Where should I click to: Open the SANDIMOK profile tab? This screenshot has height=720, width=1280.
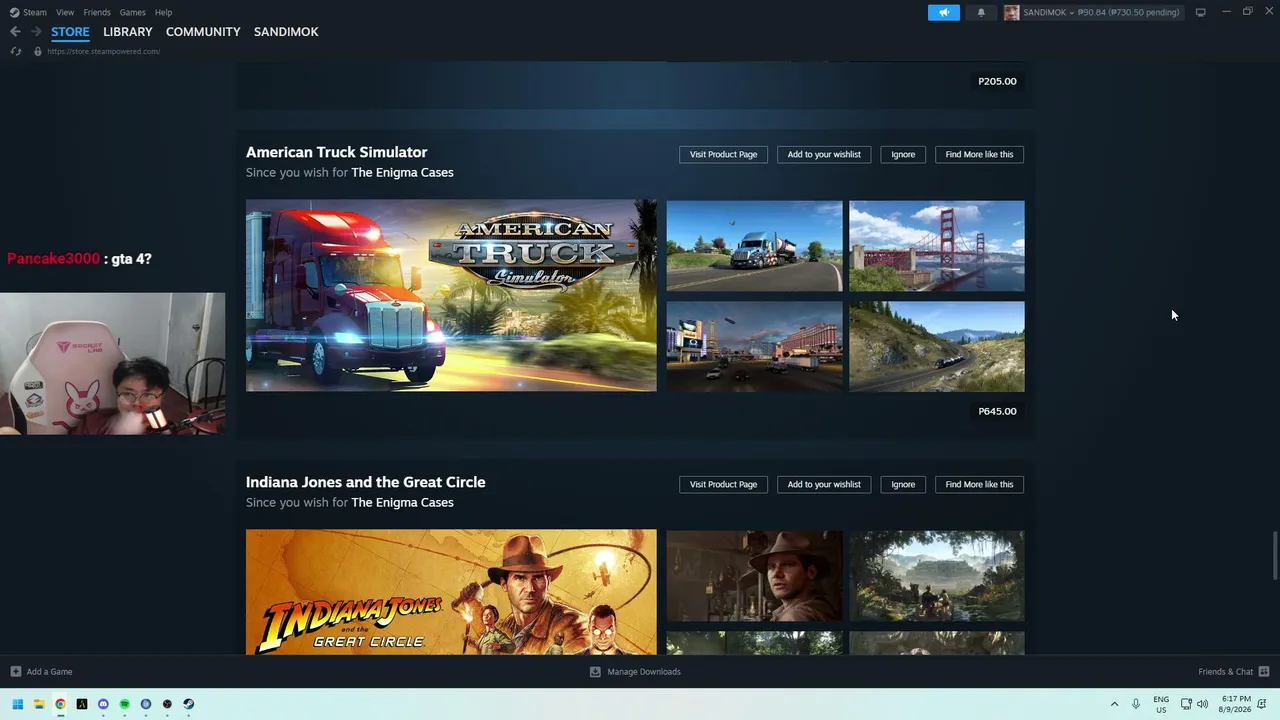pos(286,32)
